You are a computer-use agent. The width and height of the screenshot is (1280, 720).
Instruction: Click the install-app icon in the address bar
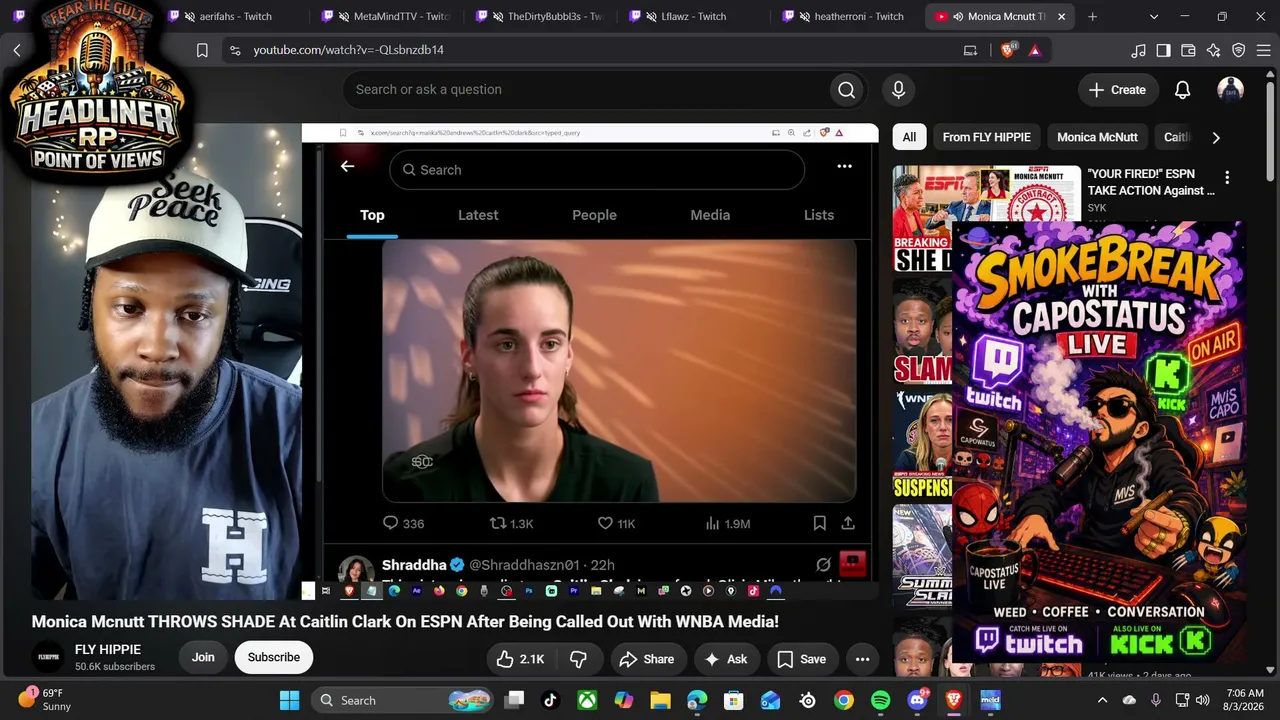(970, 50)
